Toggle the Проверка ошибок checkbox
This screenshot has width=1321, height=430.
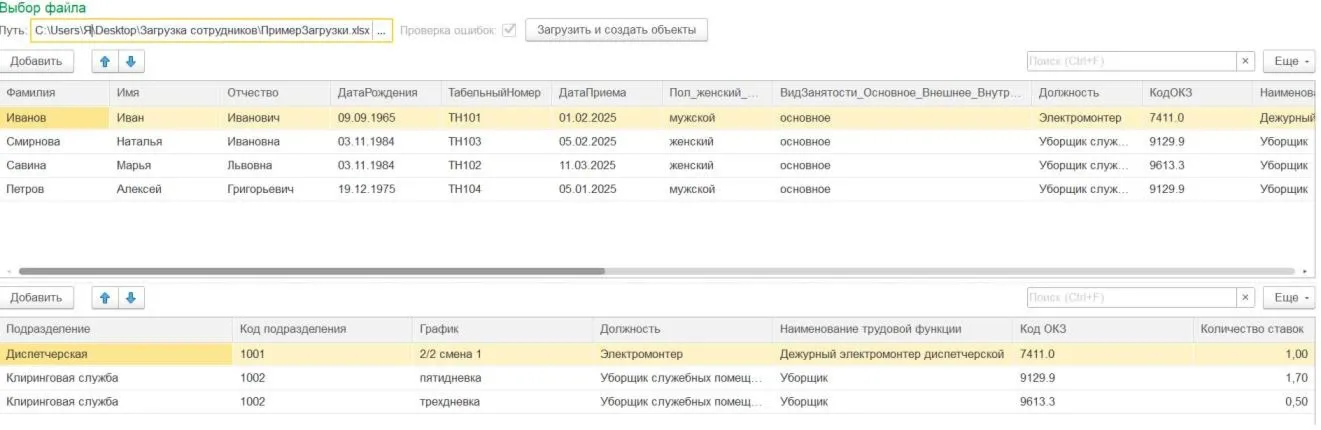point(509,30)
